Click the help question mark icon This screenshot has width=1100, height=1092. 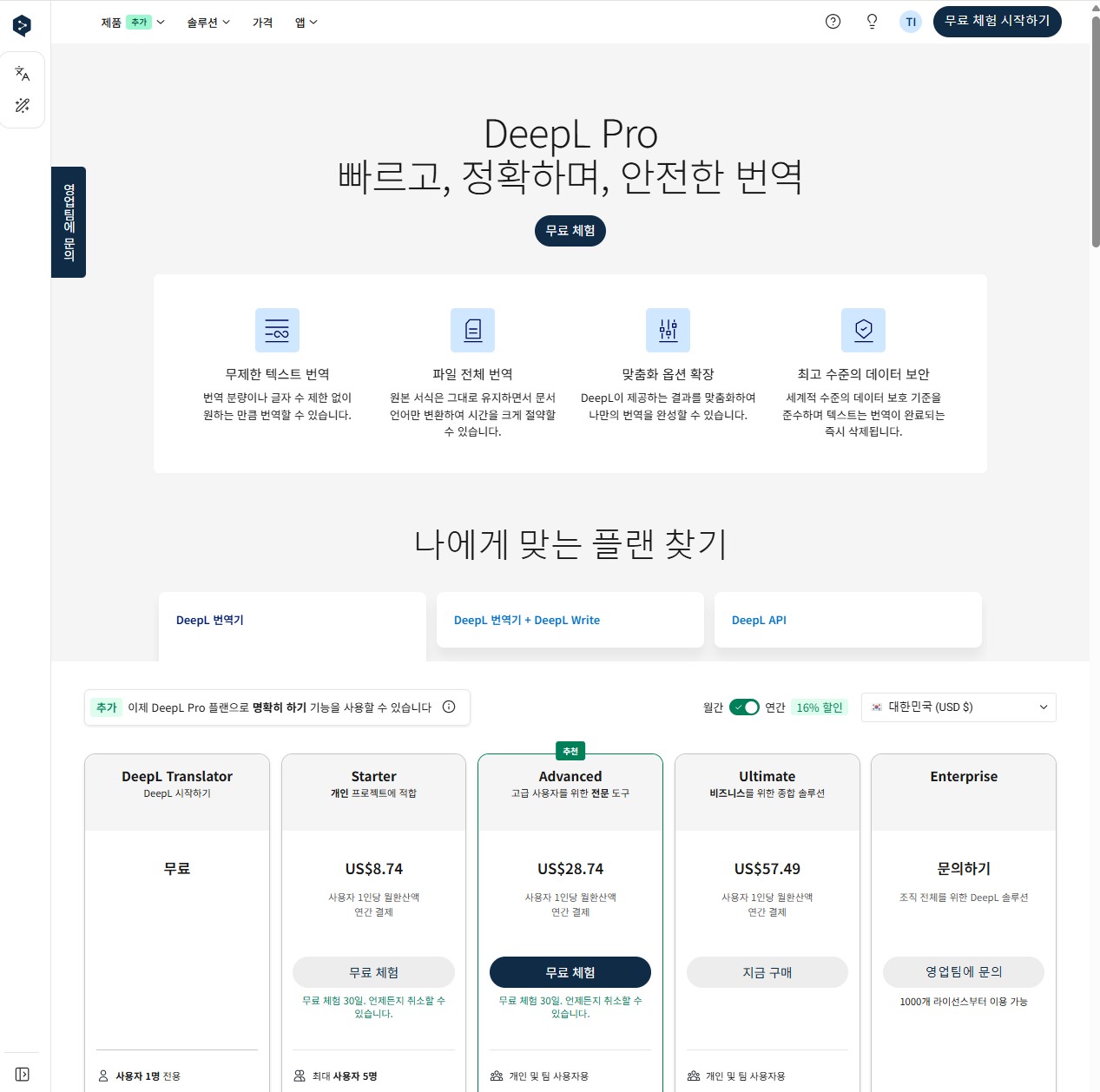tap(833, 22)
